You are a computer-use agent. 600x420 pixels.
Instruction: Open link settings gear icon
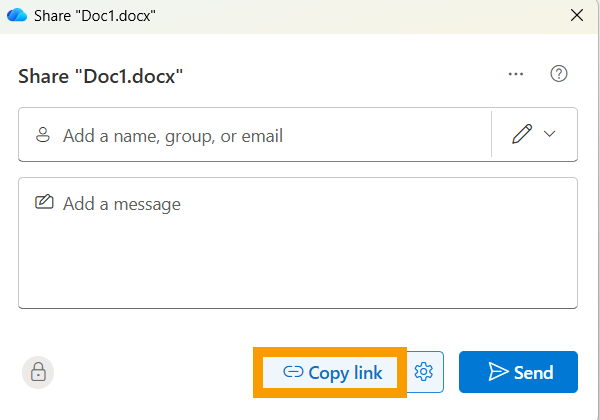point(424,372)
